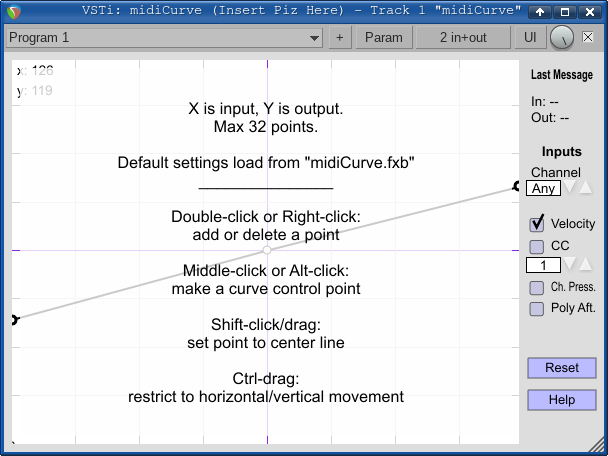This screenshot has height=456, width=608.
Task: Click the CC number field showing 1
Action: [x=543, y=265]
